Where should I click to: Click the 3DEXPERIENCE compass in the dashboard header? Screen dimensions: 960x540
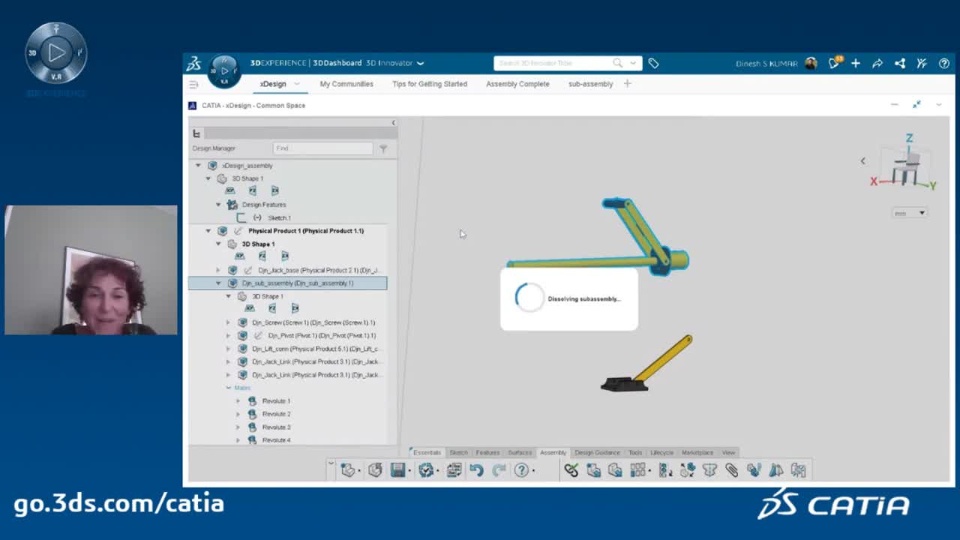(x=224, y=70)
